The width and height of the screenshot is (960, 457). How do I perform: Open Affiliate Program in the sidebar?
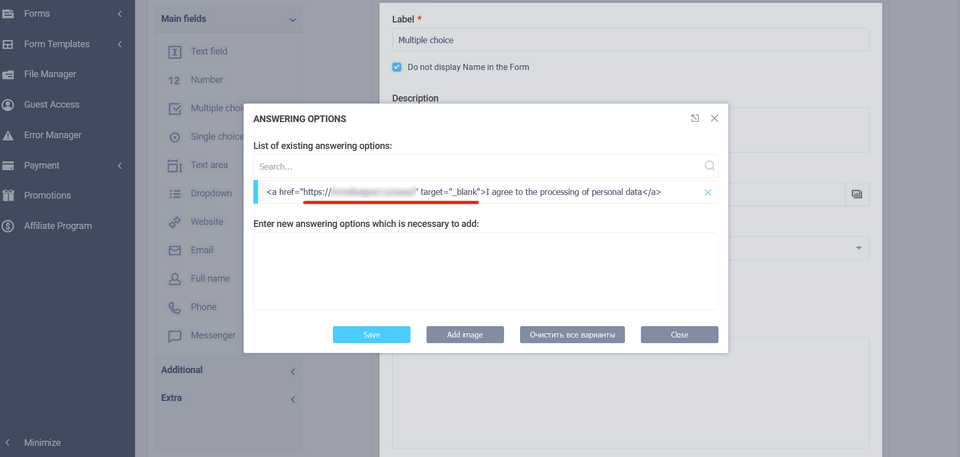point(58,226)
